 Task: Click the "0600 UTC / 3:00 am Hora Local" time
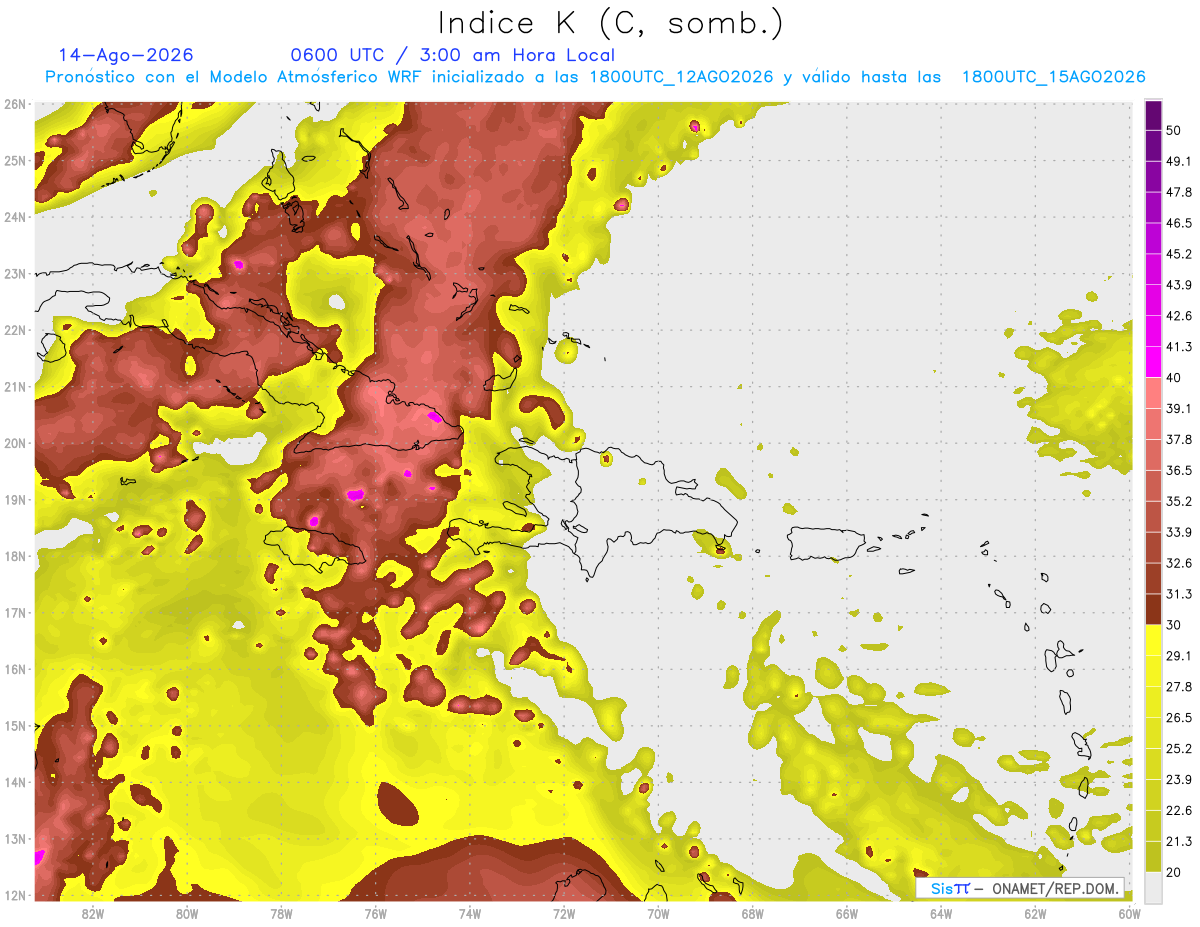pos(453,55)
